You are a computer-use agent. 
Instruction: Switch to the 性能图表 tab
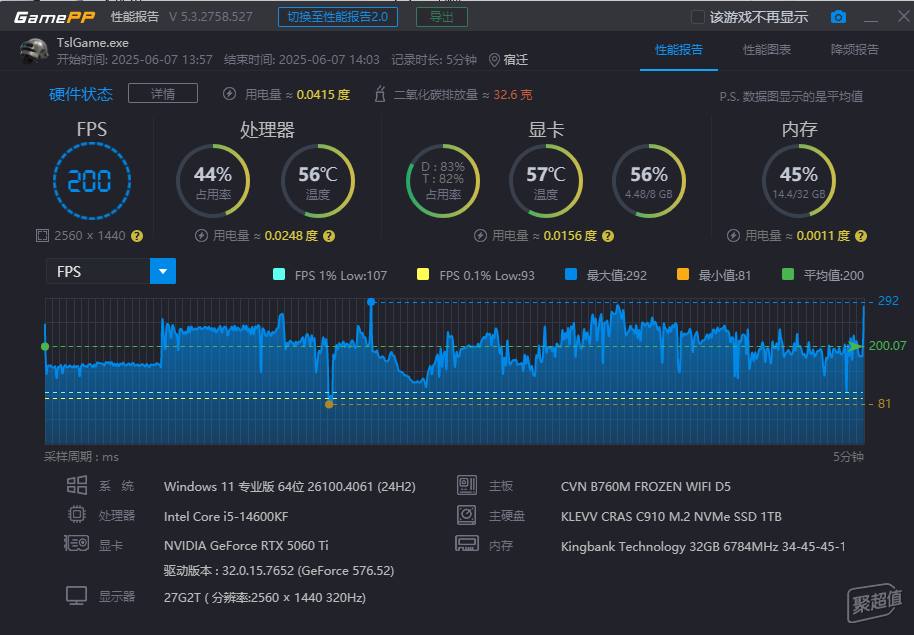coord(767,50)
